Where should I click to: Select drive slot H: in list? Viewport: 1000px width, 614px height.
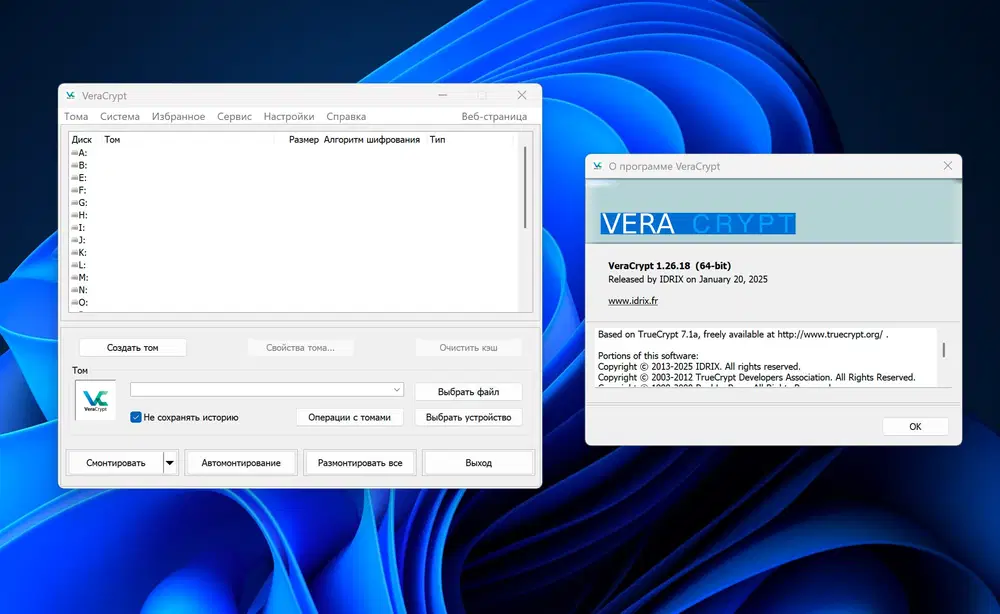pyautogui.click(x=79, y=215)
